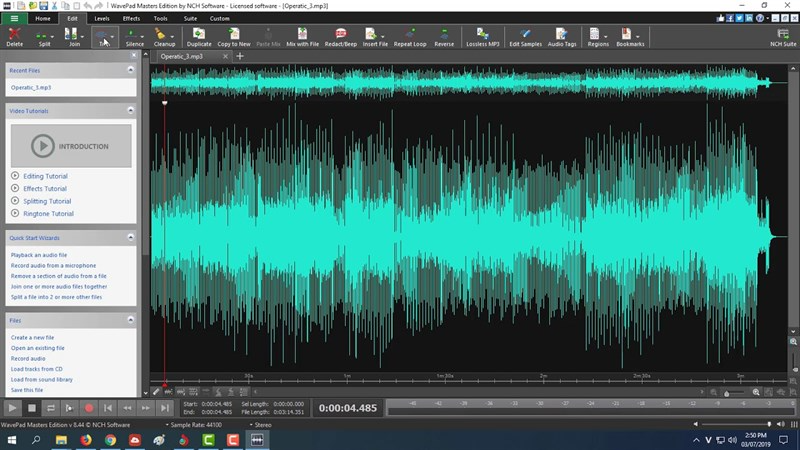The image size is (800, 450).
Task: Start playback with the Play button
Action: click(12, 408)
